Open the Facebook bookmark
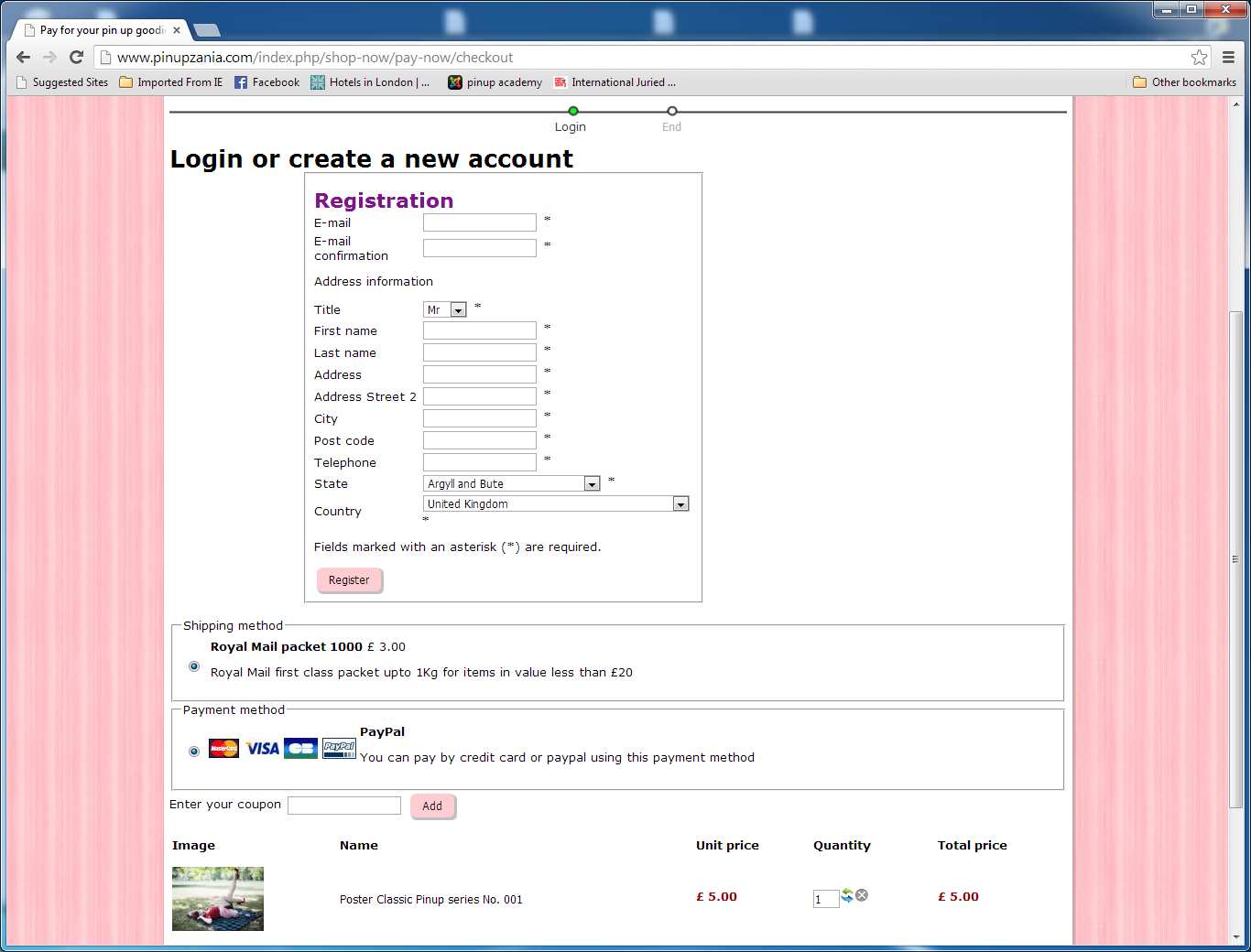The width and height of the screenshot is (1251, 952). click(267, 82)
